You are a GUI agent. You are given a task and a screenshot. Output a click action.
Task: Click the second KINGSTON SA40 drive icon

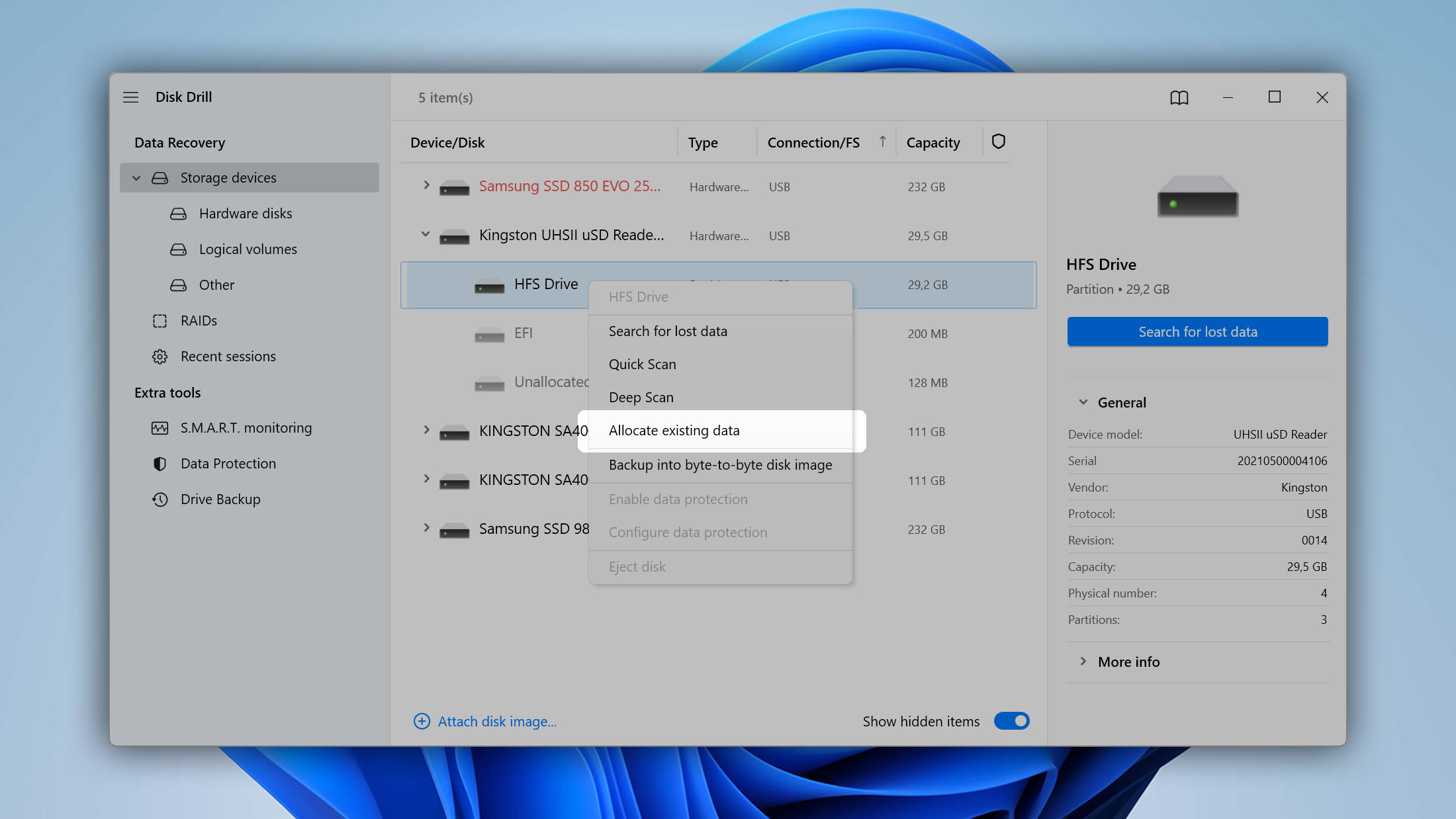(x=455, y=482)
